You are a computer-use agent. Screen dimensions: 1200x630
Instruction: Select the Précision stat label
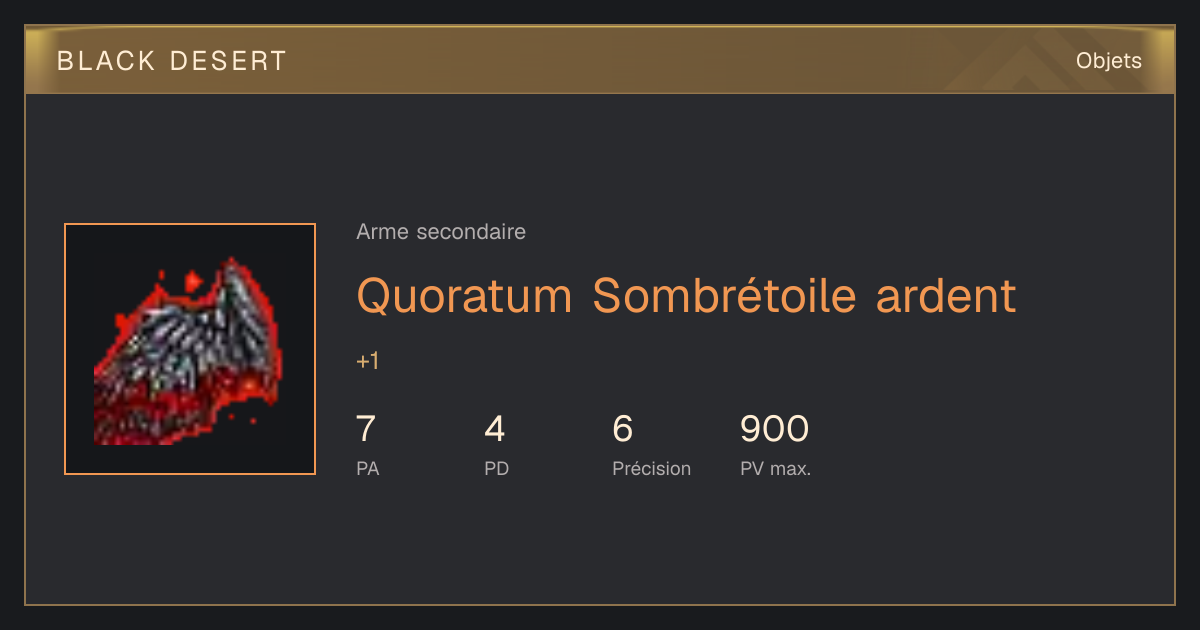pyautogui.click(x=651, y=468)
